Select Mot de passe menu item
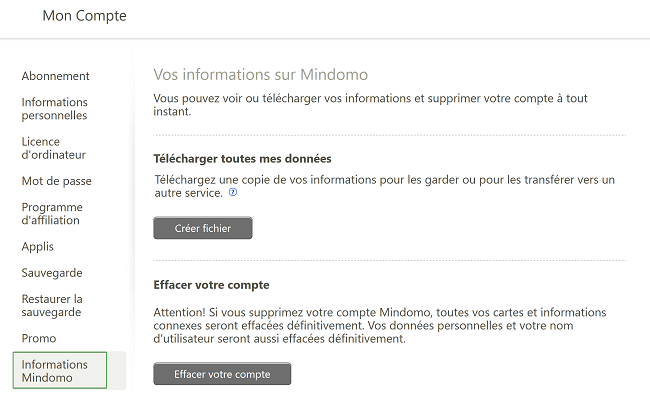 tap(56, 181)
